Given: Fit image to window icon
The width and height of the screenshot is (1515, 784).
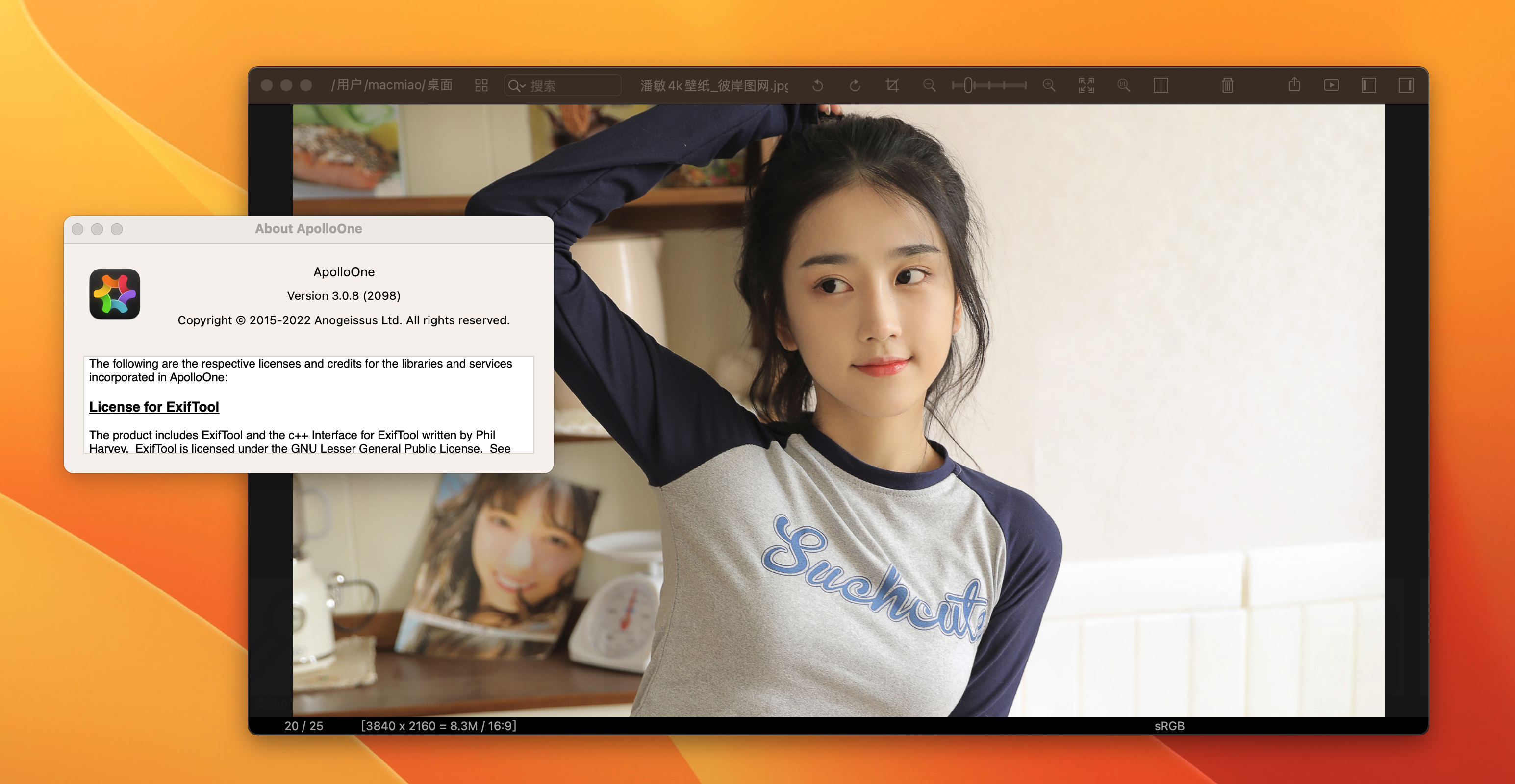Looking at the screenshot, I should tap(1086, 86).
